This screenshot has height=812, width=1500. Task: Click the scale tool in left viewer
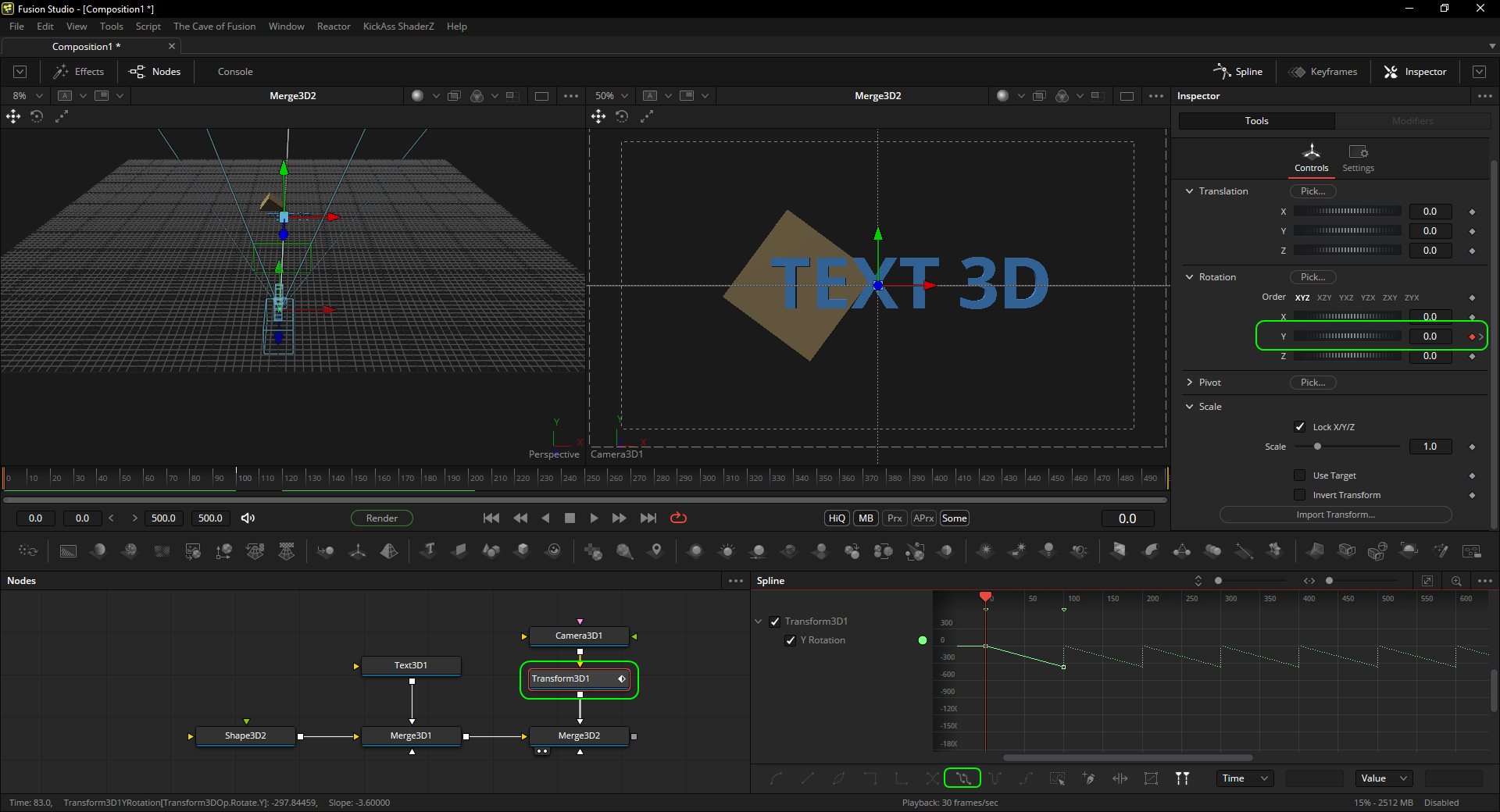[x=61, y=116]
